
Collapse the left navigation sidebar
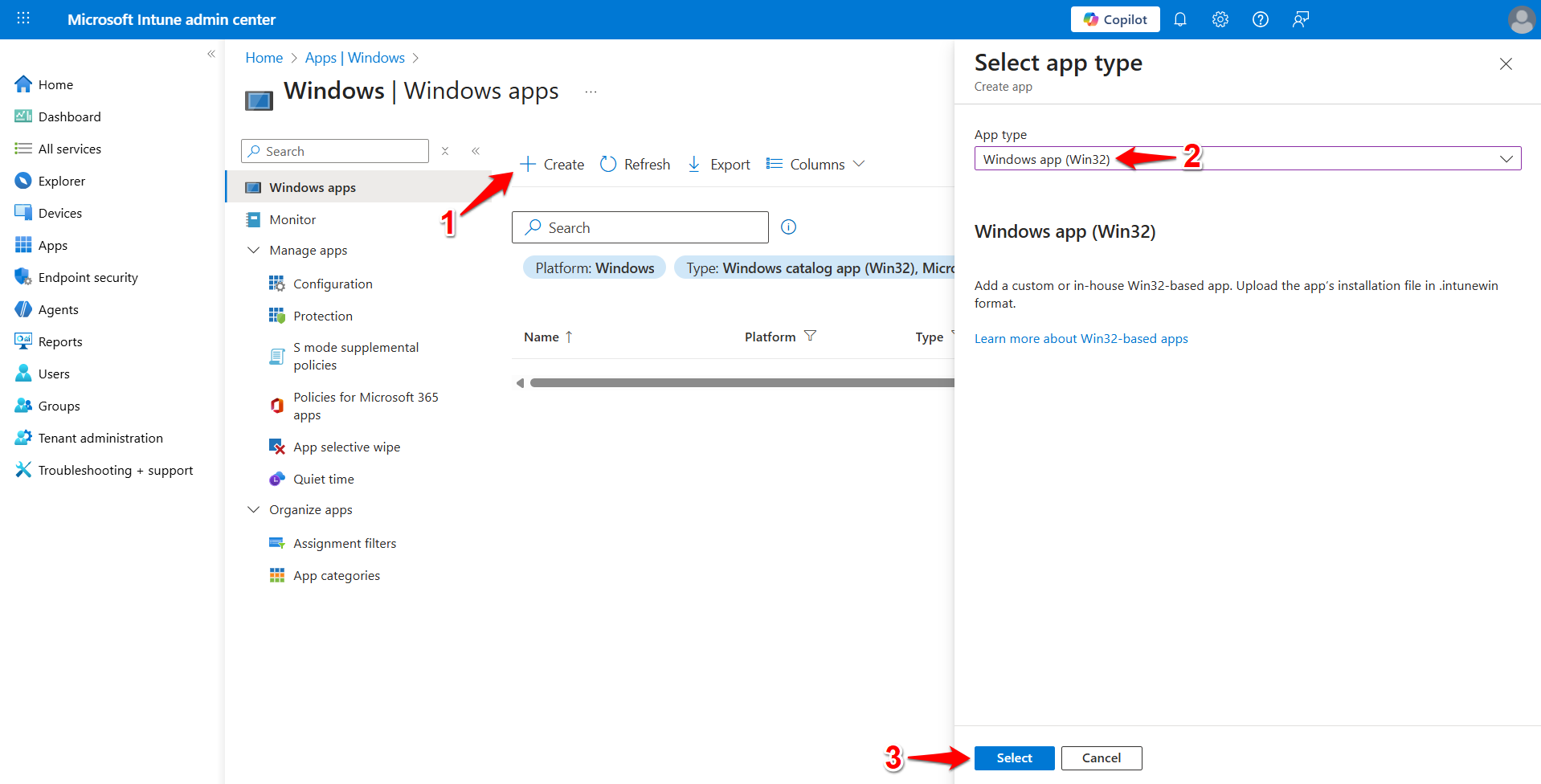click(211, 54)
